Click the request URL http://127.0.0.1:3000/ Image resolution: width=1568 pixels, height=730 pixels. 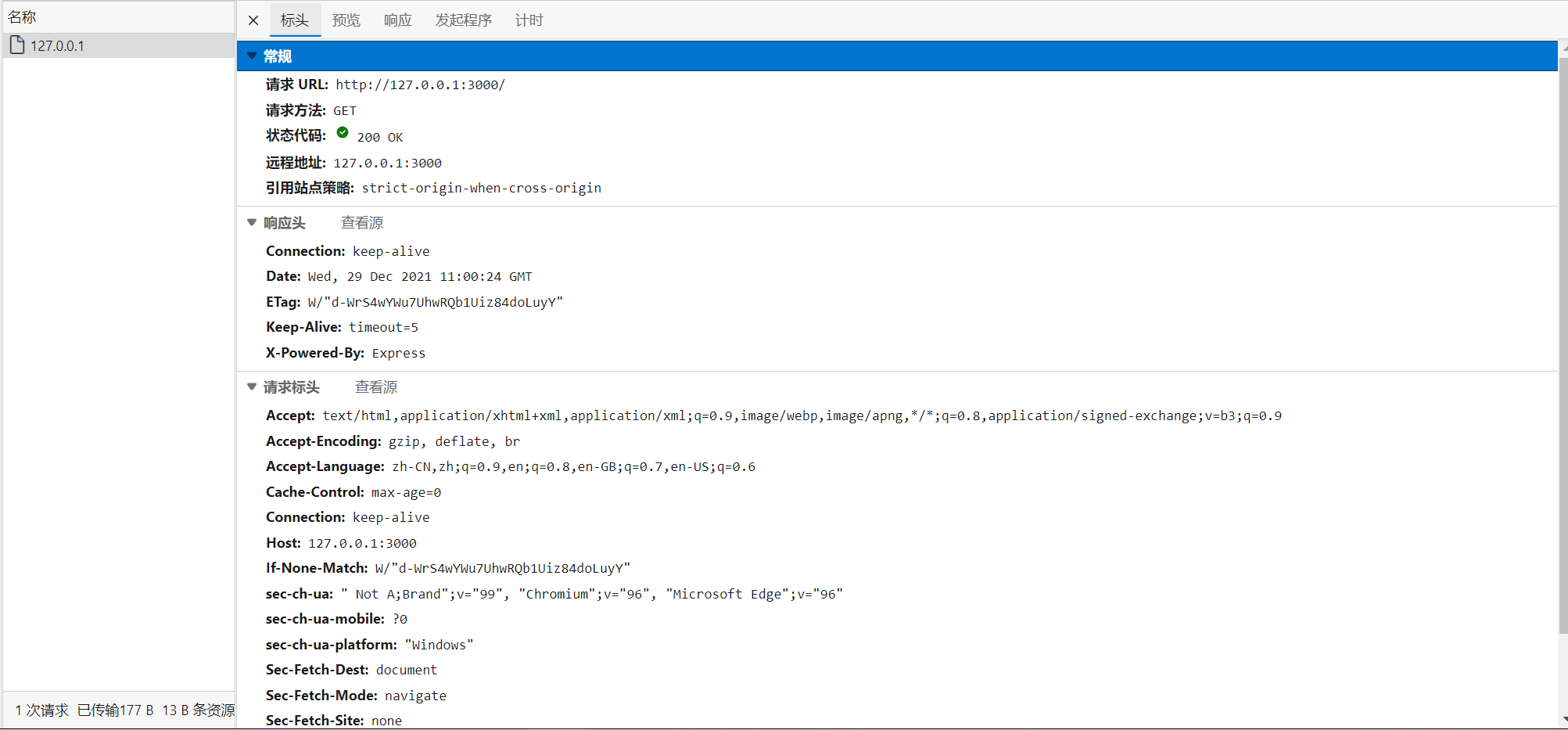coord(420,85)
